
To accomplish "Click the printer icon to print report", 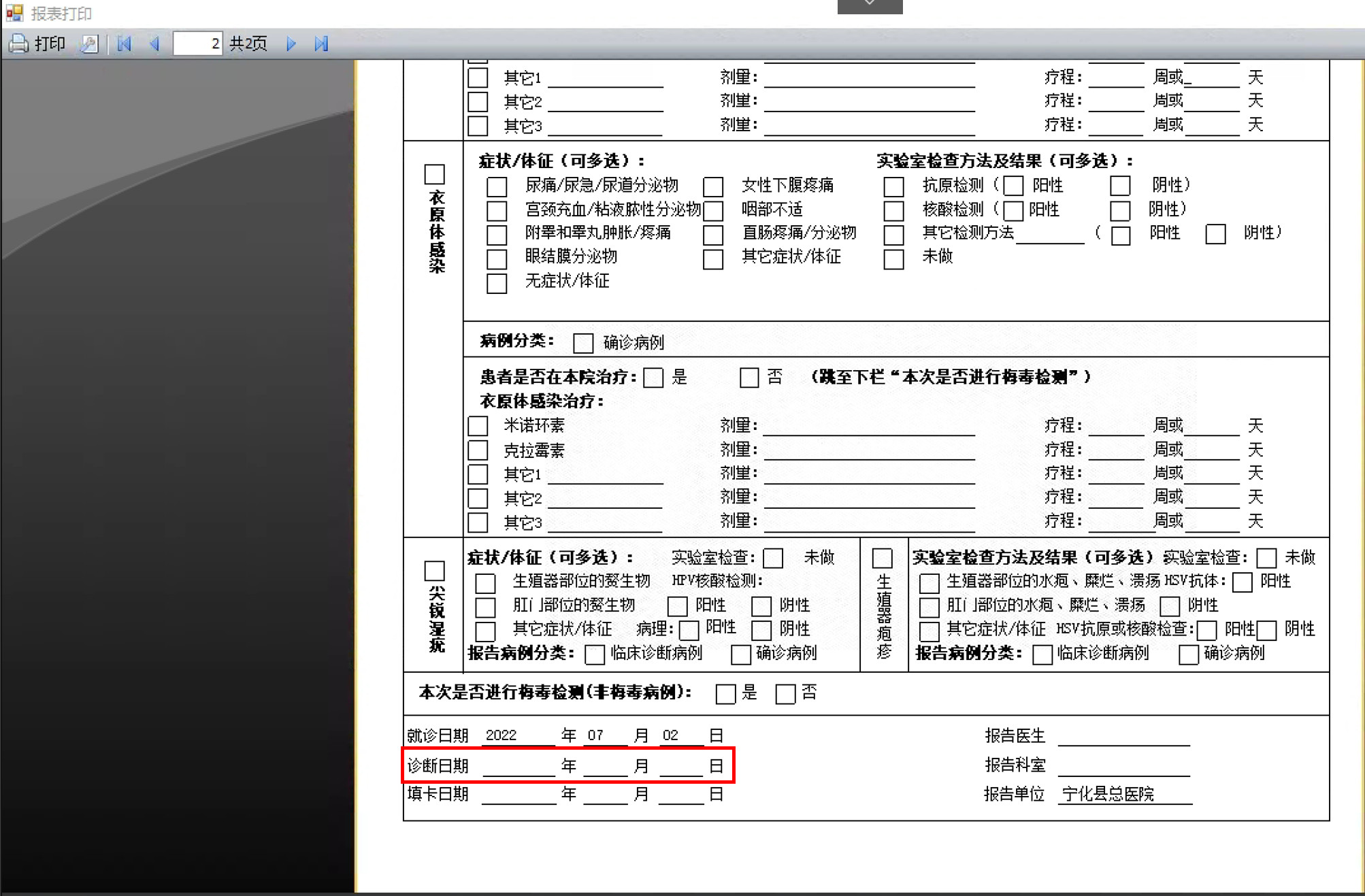I will pyautogui.click(x=18, y=44).
